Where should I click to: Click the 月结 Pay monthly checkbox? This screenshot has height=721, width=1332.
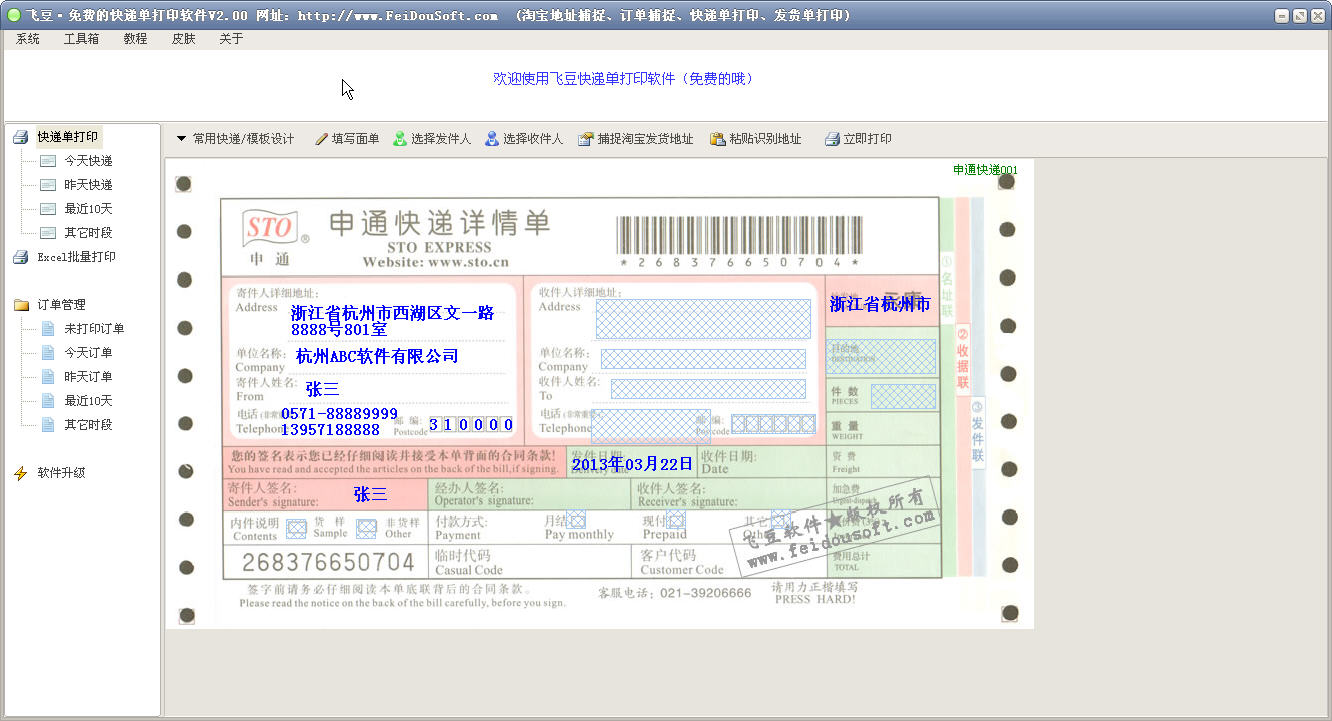[x=576, y=520]
